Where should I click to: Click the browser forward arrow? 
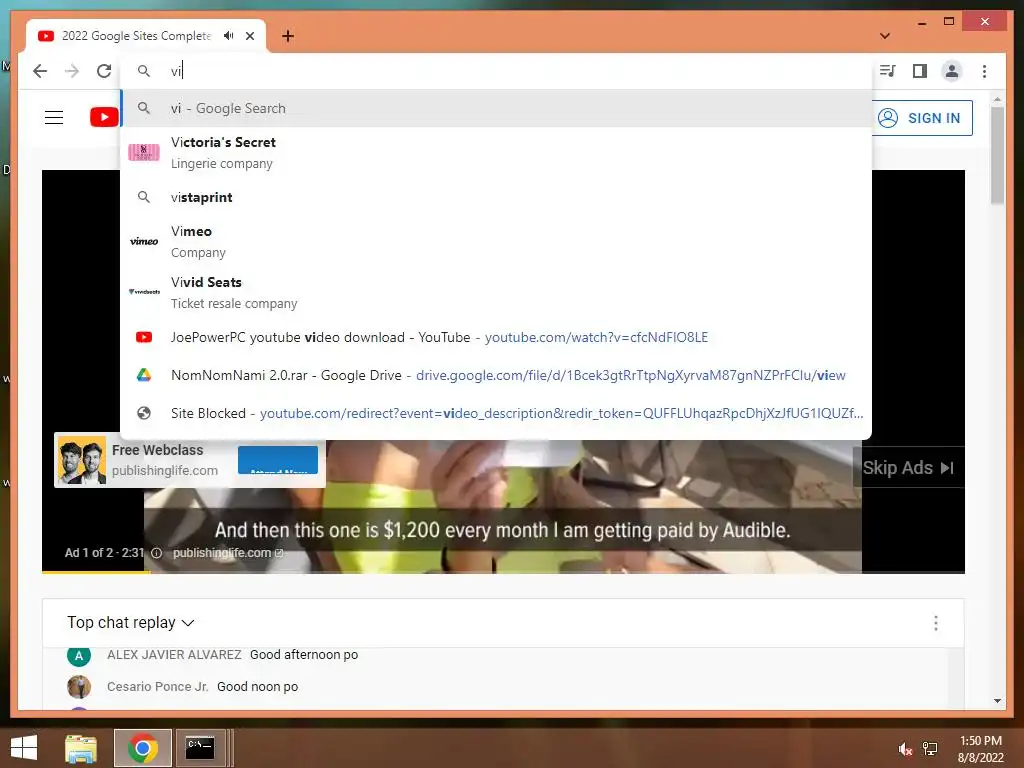click(72, 71)
